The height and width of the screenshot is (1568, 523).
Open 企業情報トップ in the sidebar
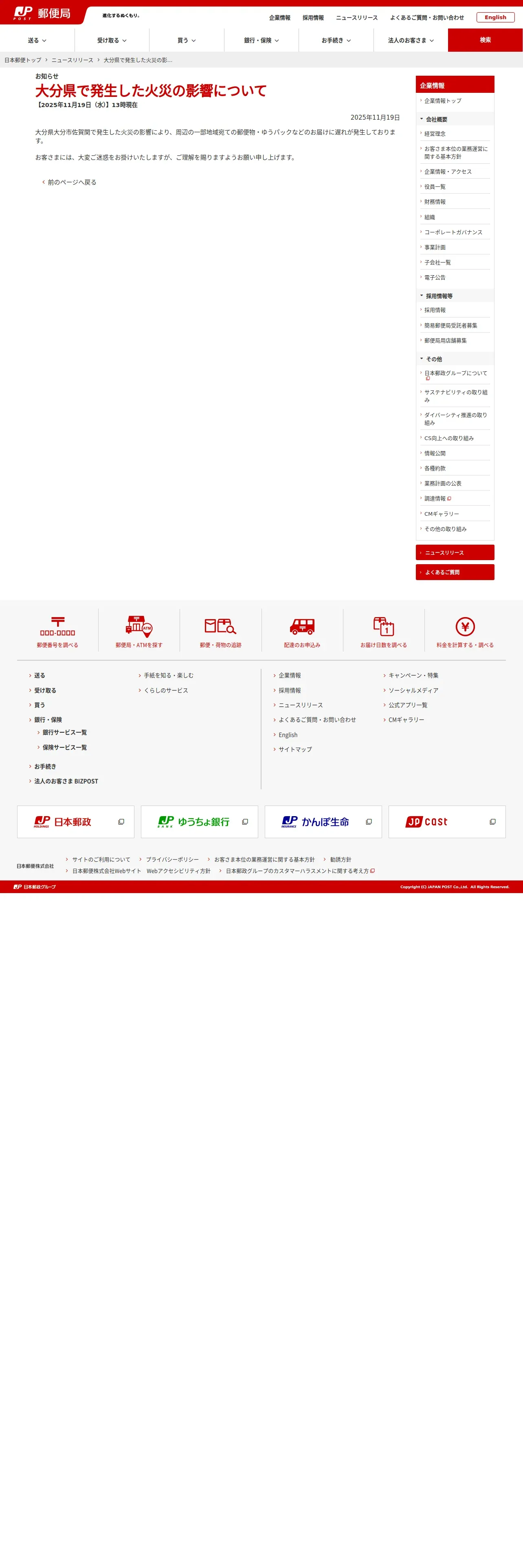(x=443, y=101)
